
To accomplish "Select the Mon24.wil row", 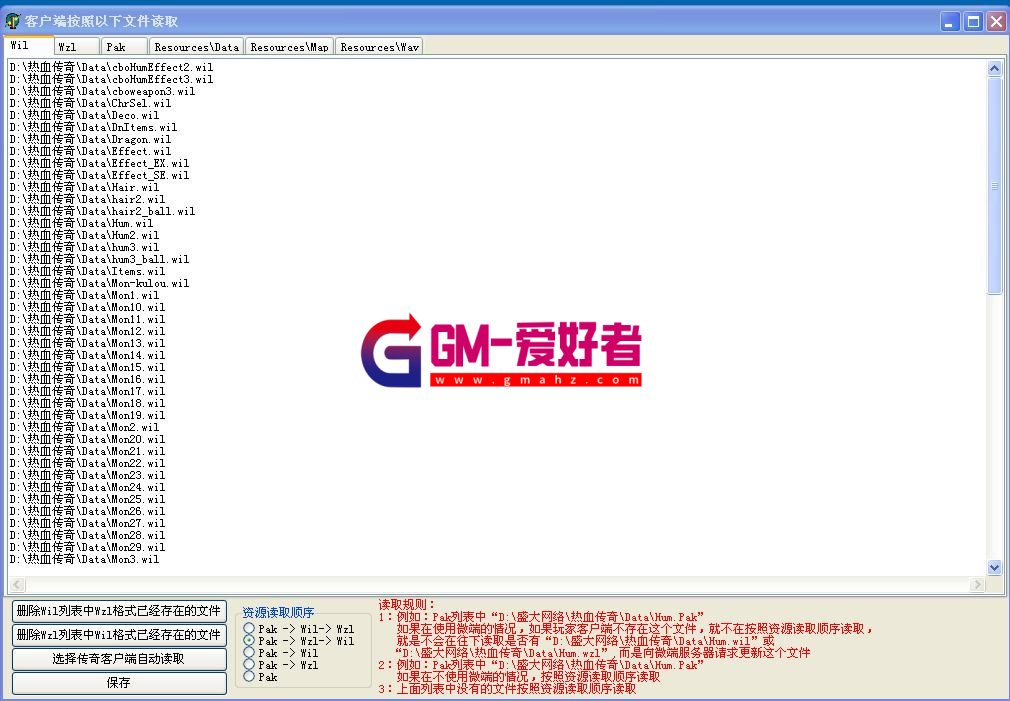I will click(x=88, y=488).
